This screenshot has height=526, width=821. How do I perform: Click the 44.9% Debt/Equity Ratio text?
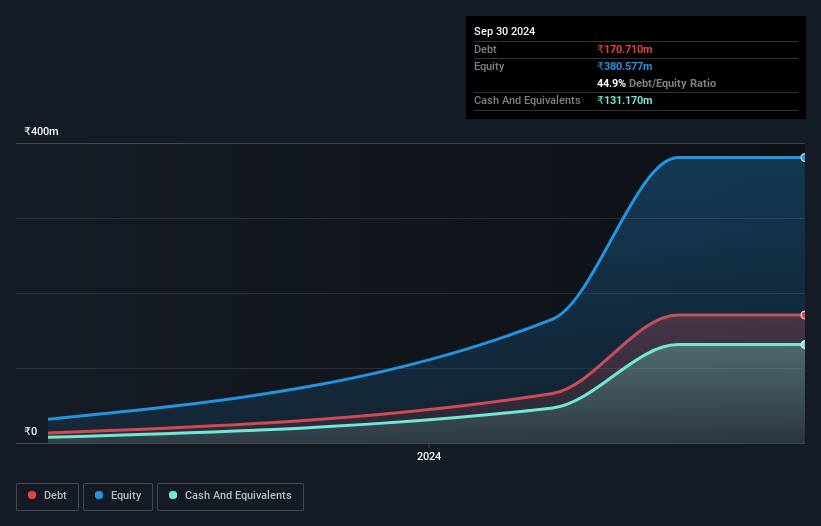tap(656, 83)
